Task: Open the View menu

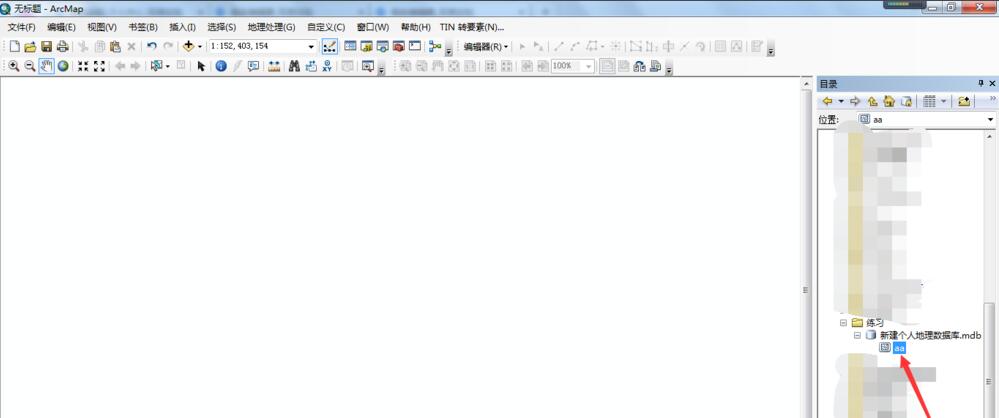Action: point(102,27)
